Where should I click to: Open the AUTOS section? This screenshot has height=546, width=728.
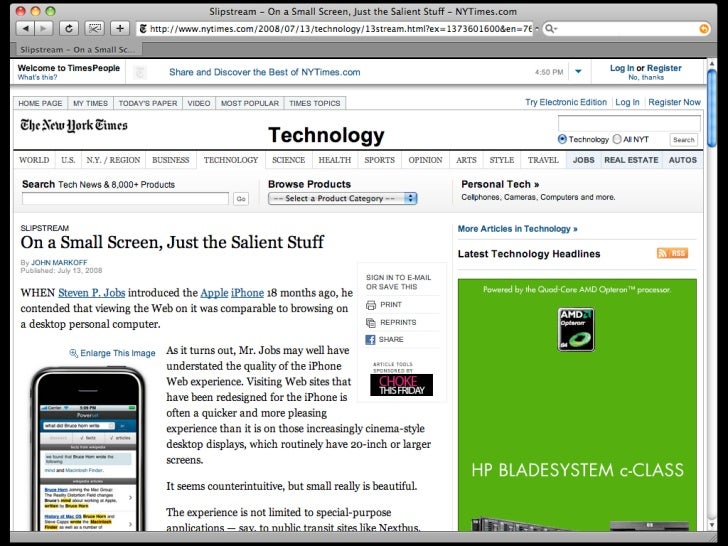[x=682, y=160]
